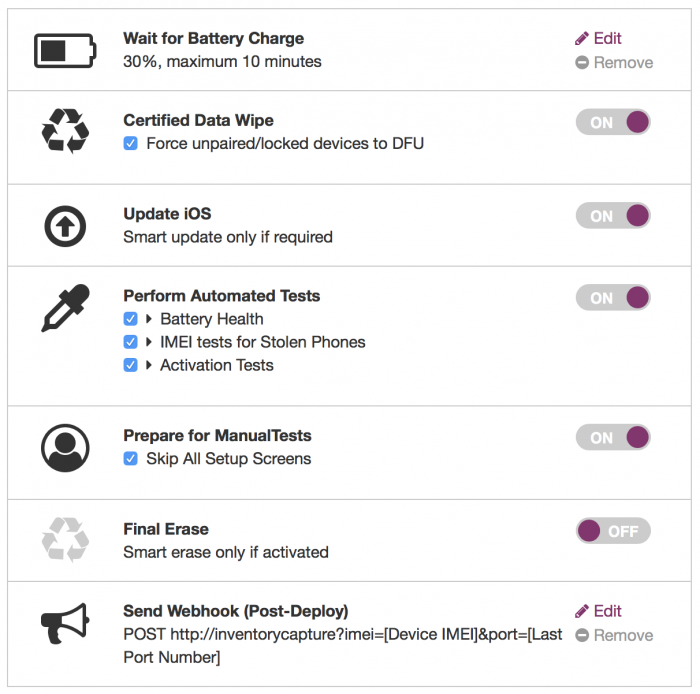This screenshot has width=700, height=694.
Task: Remove the Wait for Battery Charge step
Action: point(614,62)
